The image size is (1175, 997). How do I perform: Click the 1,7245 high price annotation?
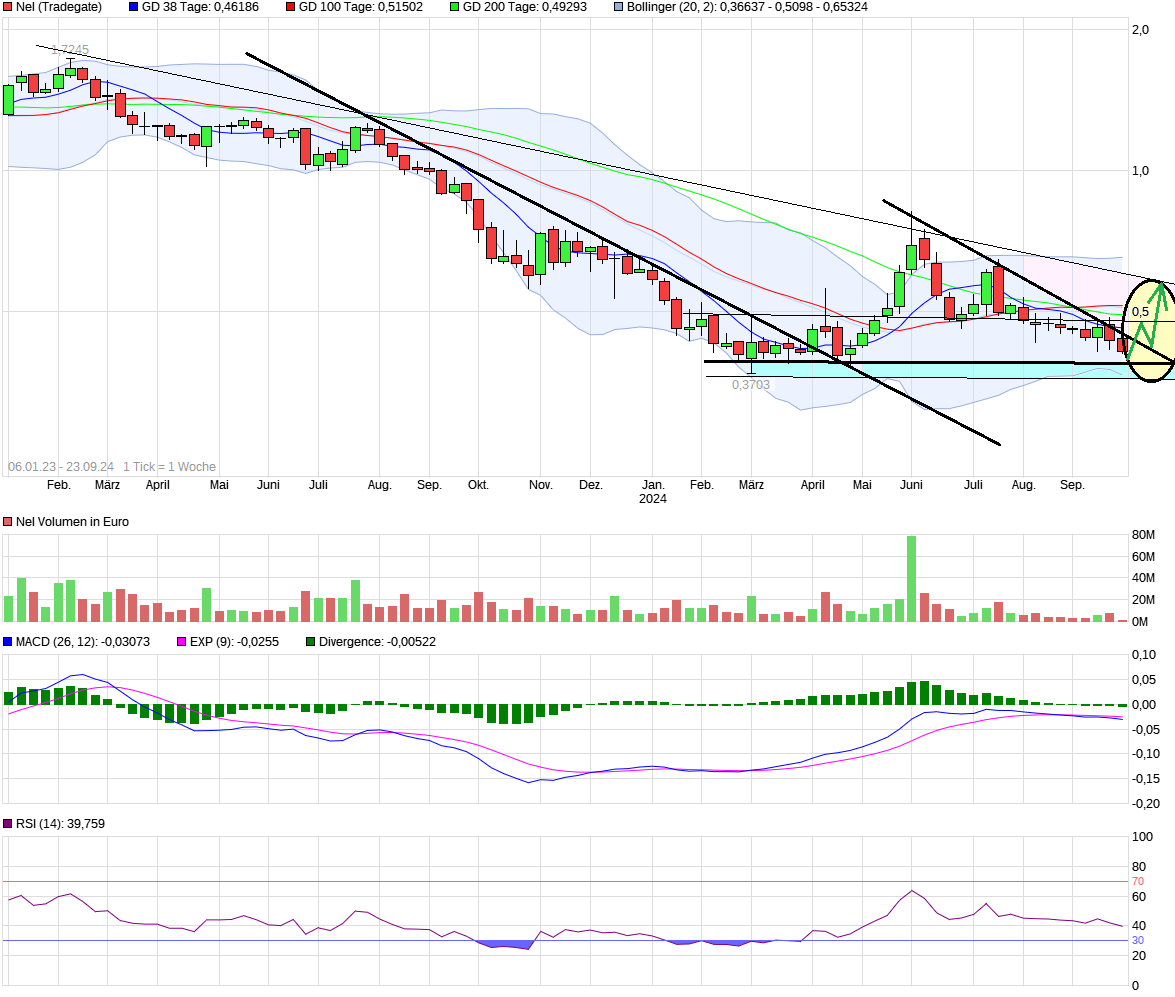tap(70, 49)
